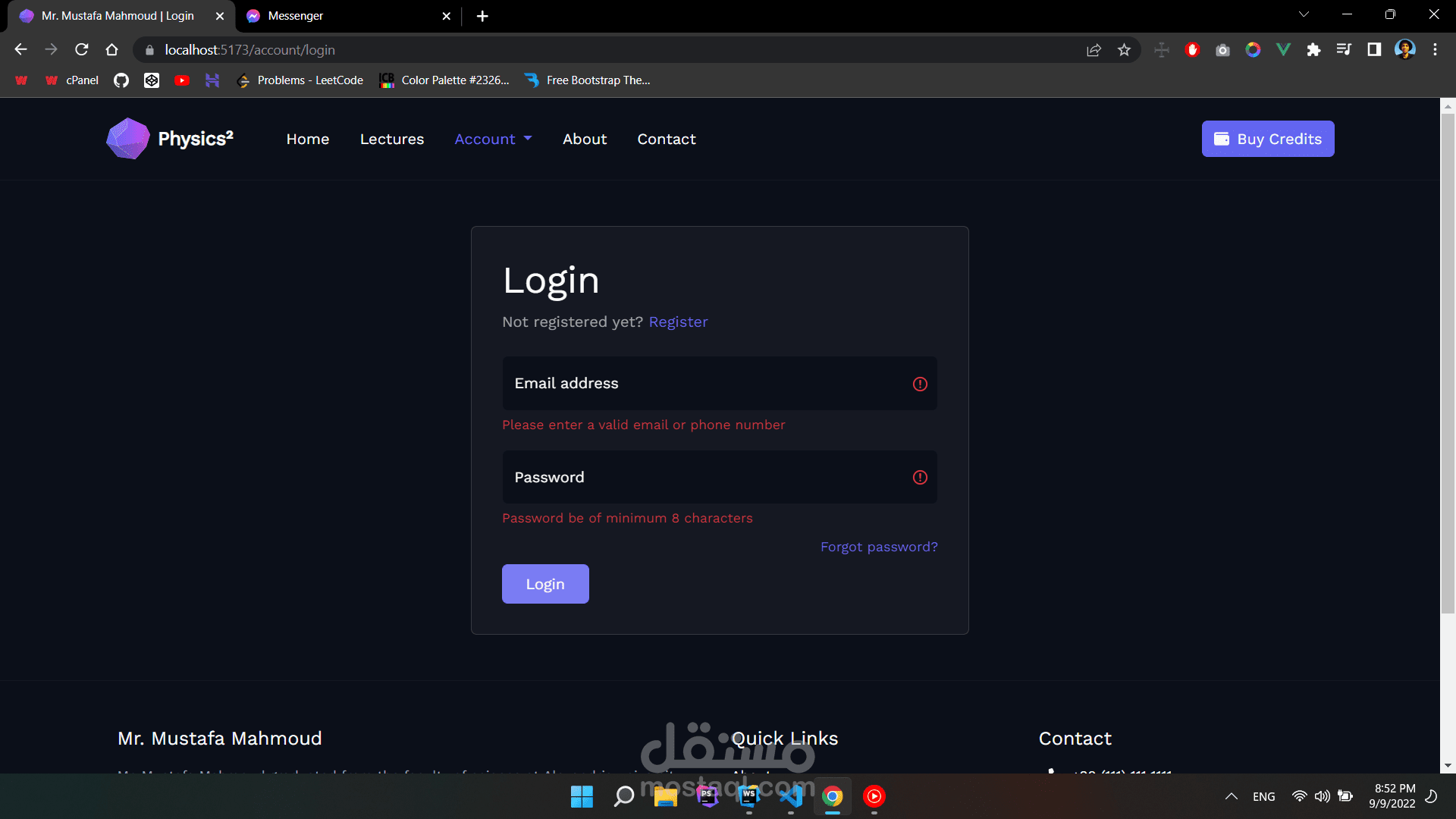The height and width of the screenshot is (819, 1456).
Task: Toggle Chrome side panel icon
Action: pos(1374,50)
